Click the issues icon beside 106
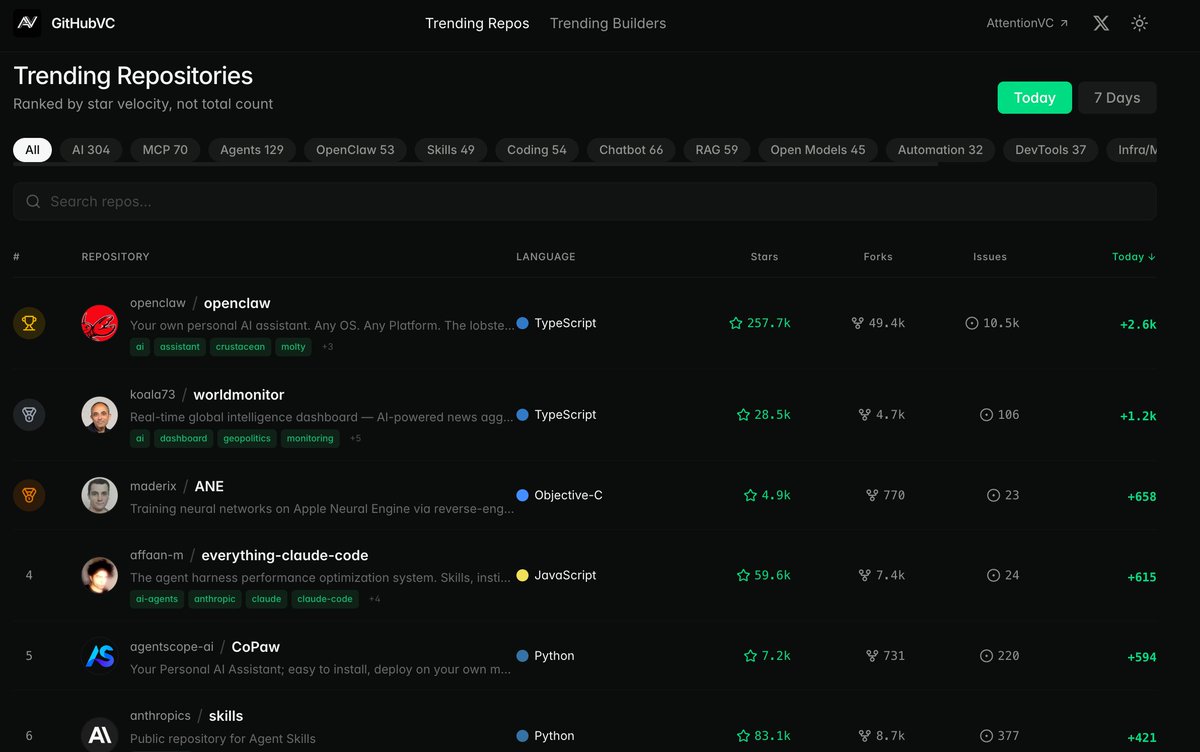This screenshot has height=752, width=1200. pos(986,415)
